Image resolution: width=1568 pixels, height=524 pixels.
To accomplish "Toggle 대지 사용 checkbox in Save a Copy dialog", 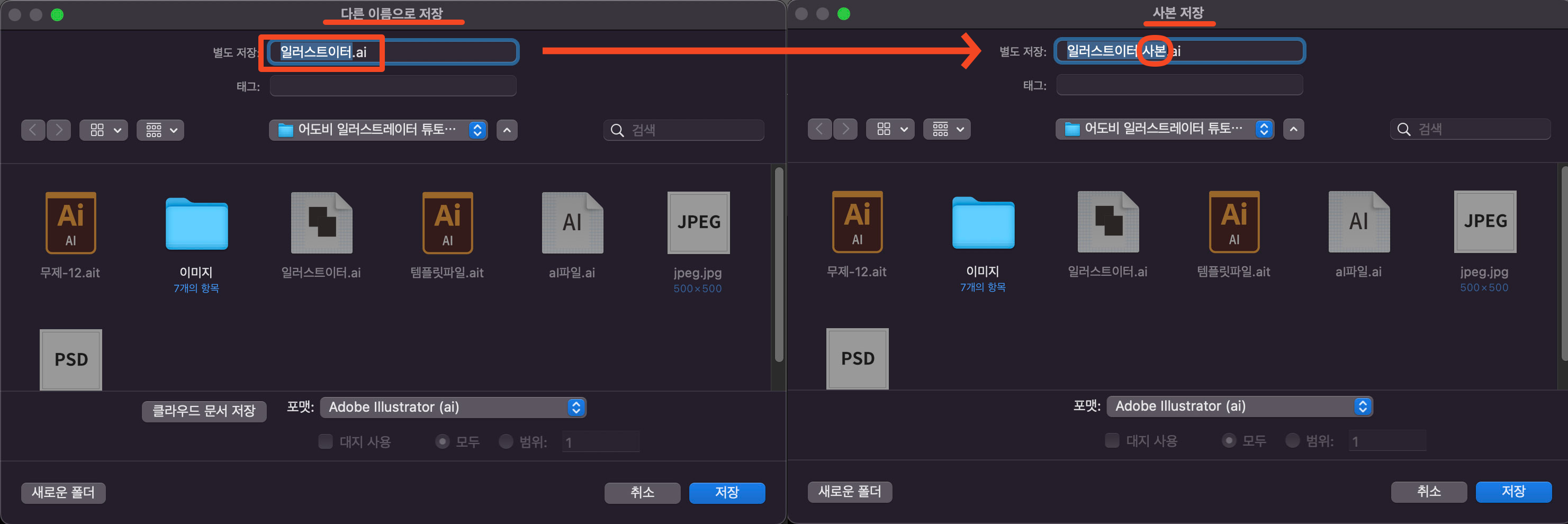I will click(1112, 440).
